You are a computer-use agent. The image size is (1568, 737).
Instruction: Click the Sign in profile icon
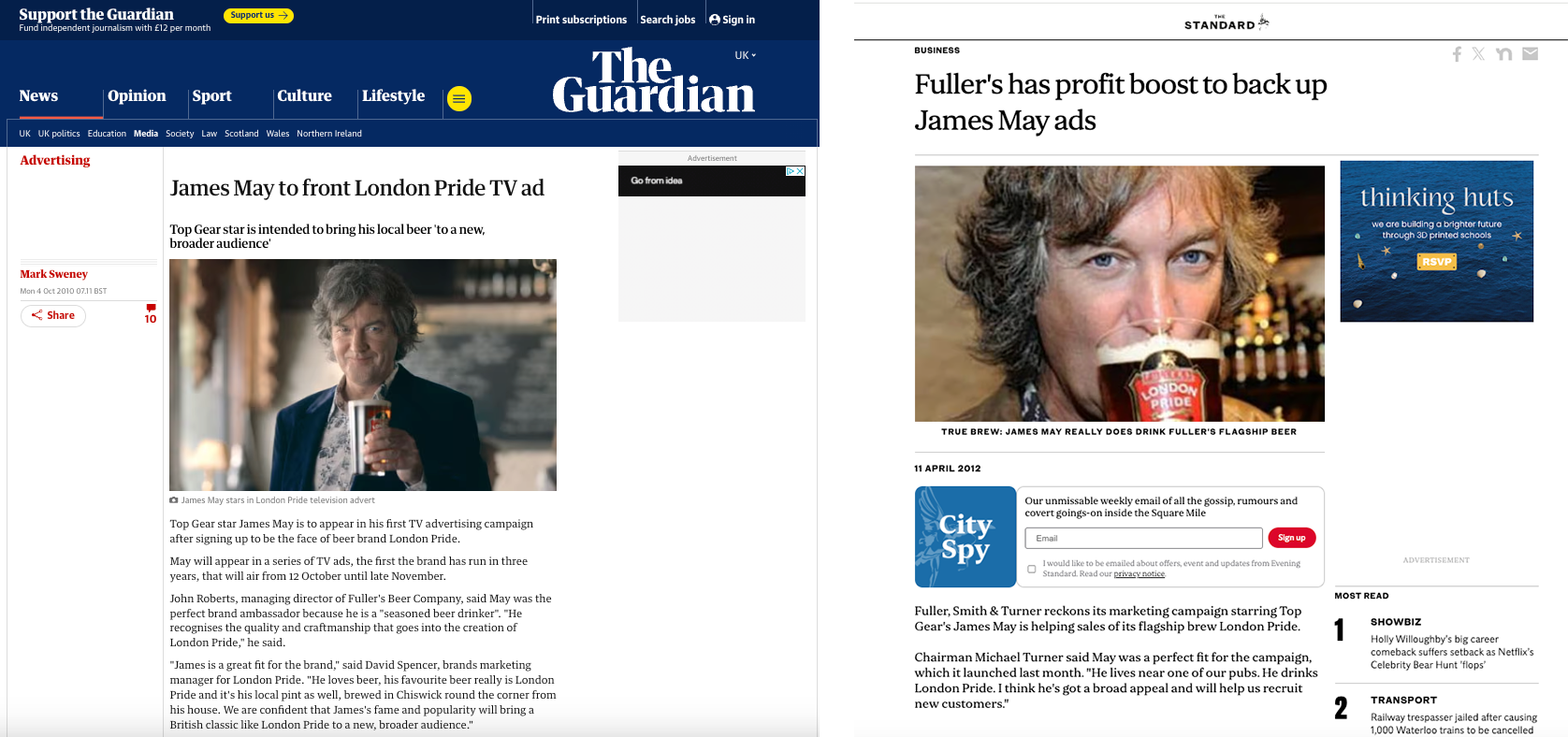[x=715, y=20]
